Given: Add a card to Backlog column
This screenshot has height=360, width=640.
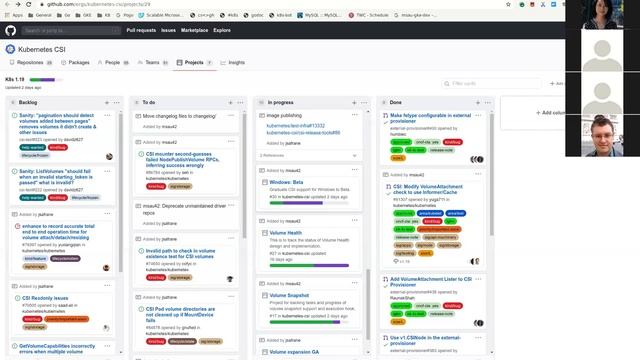Looking at the screenshot, I should pos(107,102).
